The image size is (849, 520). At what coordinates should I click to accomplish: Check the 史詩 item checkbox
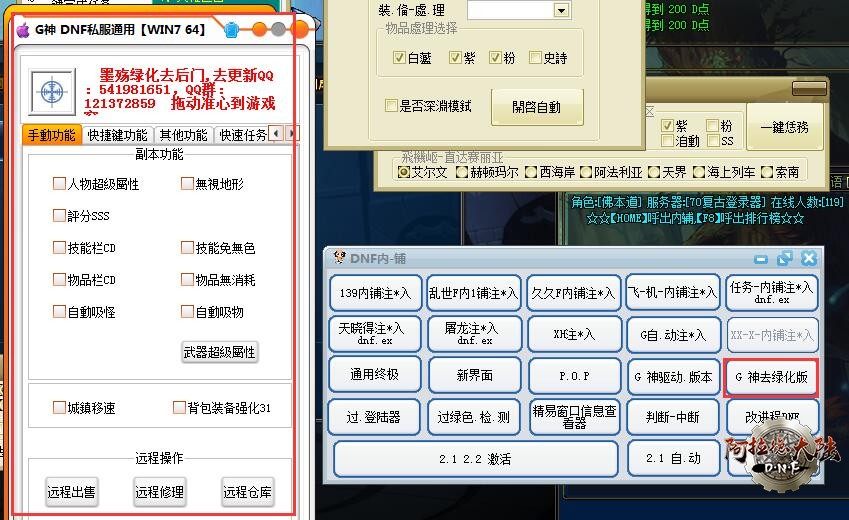click(x=535, y=57)
